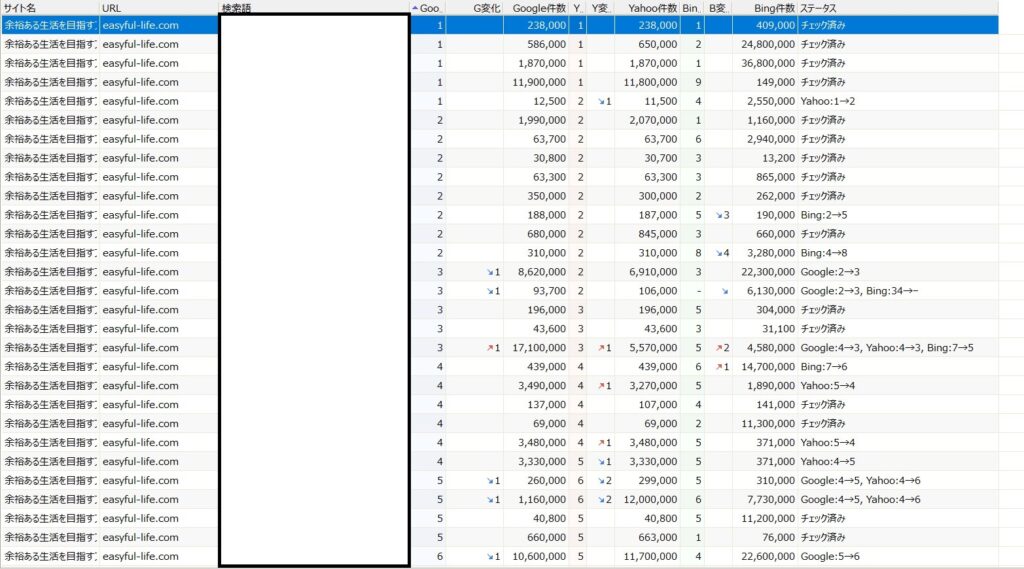The image size is (1024, 569).
Task: Select Google count cell 137,000
Action: click(x=547, y=404)
